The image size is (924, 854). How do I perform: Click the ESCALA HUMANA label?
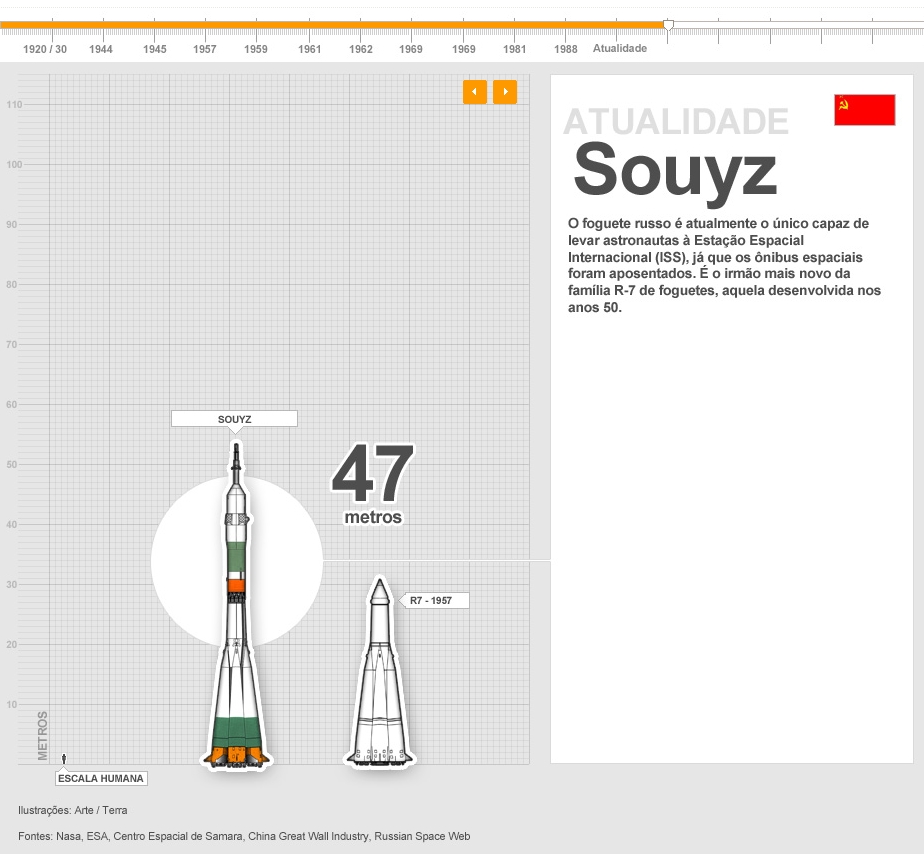coord(101,778)
